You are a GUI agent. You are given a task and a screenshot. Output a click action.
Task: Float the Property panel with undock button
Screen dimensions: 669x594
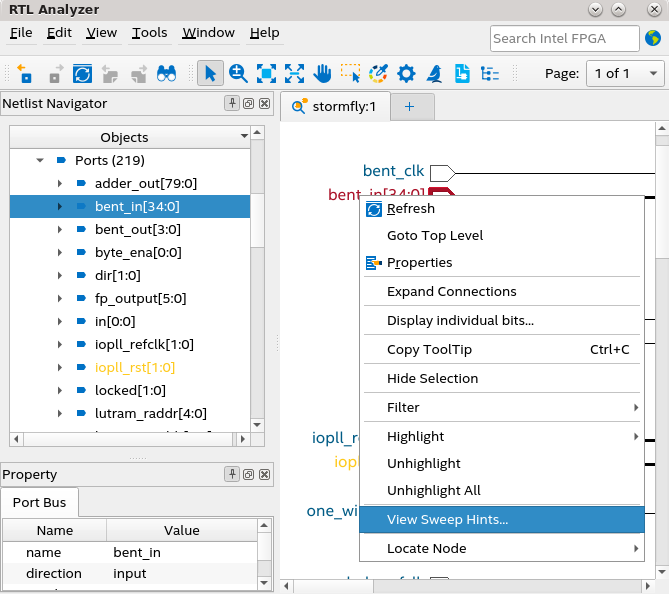coord(248,474)
